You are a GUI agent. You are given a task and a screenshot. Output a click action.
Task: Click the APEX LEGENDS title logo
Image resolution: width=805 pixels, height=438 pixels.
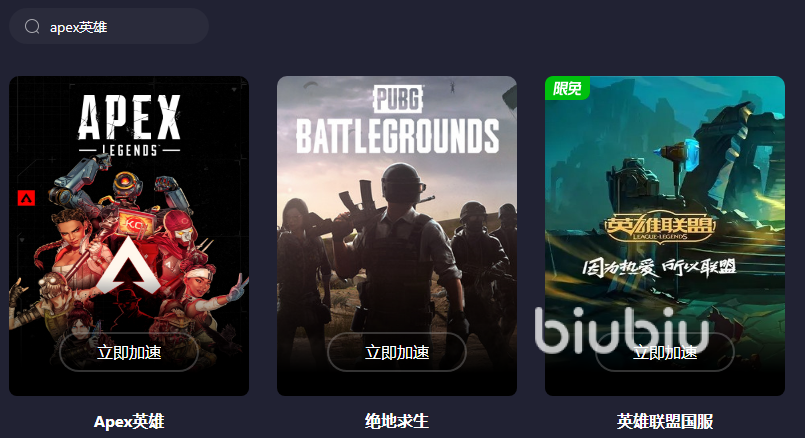(129, 125)
